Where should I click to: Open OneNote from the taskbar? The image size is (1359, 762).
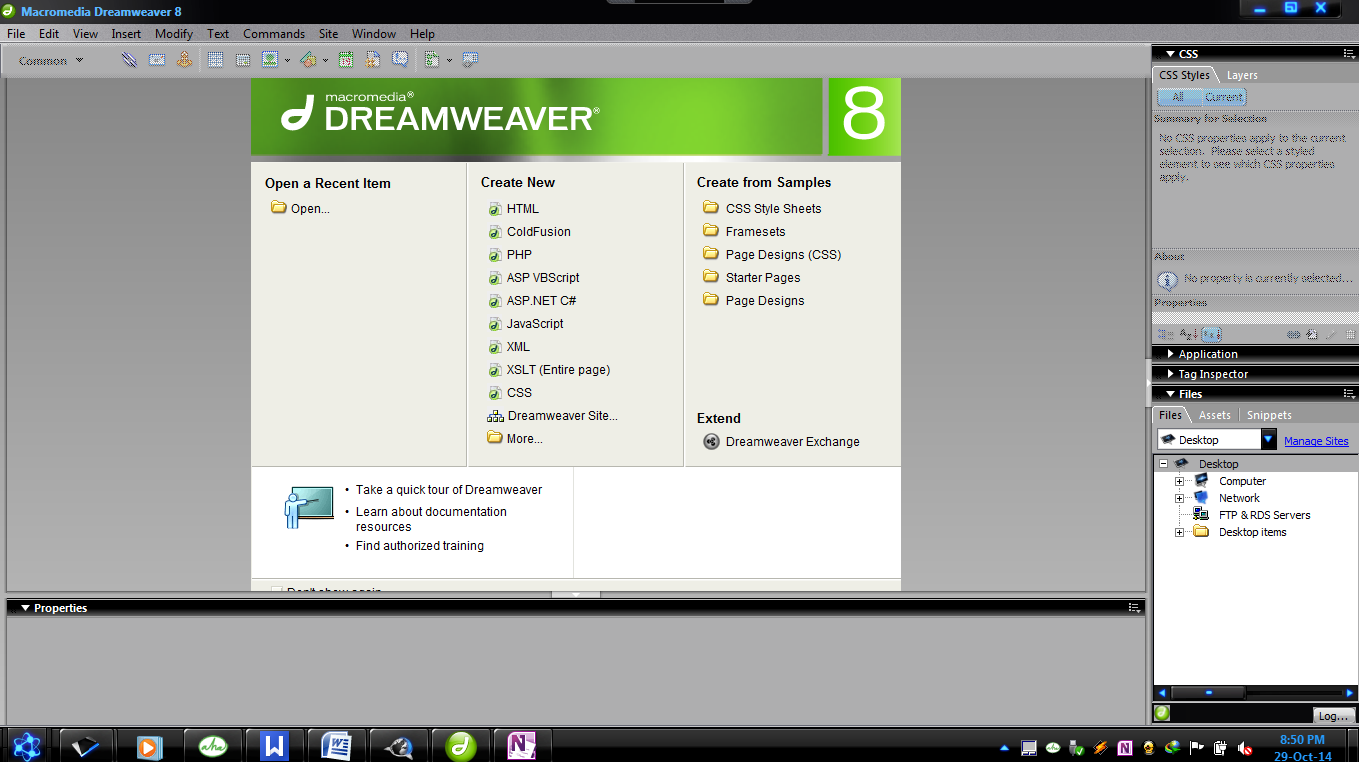point(522,745)
